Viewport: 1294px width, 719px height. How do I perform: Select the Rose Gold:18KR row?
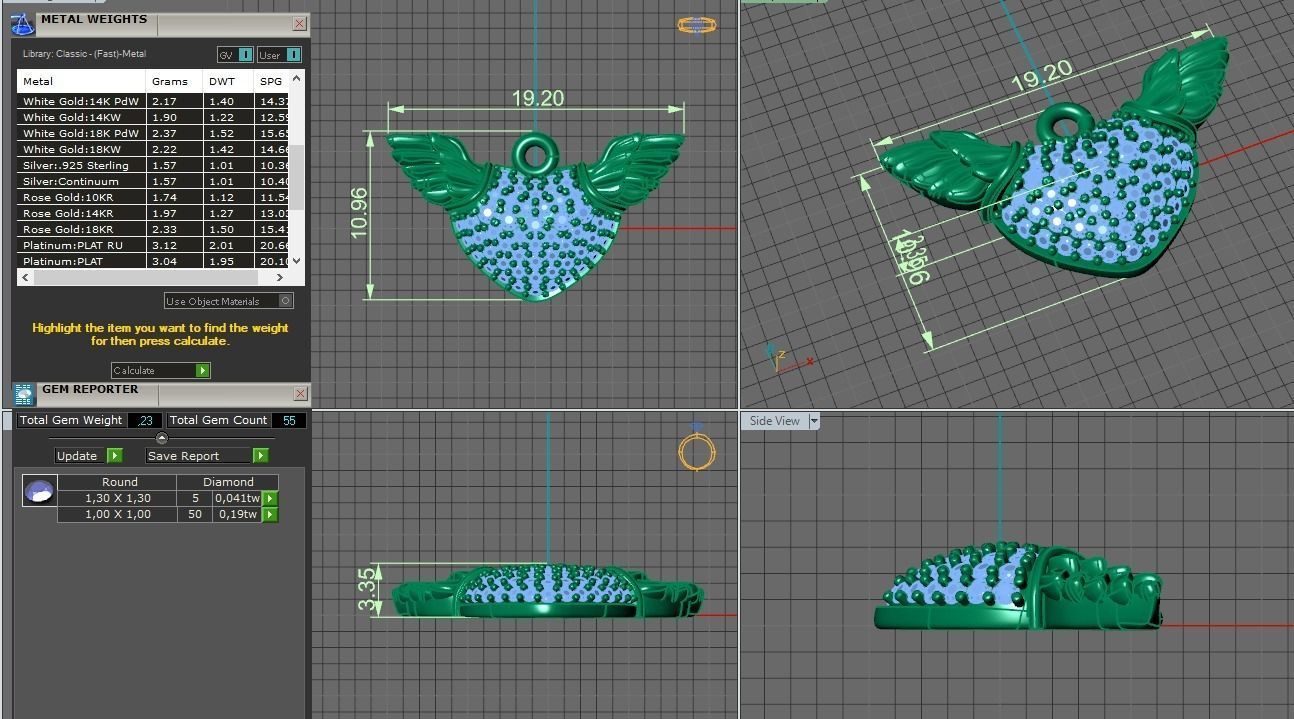point(154,229)
